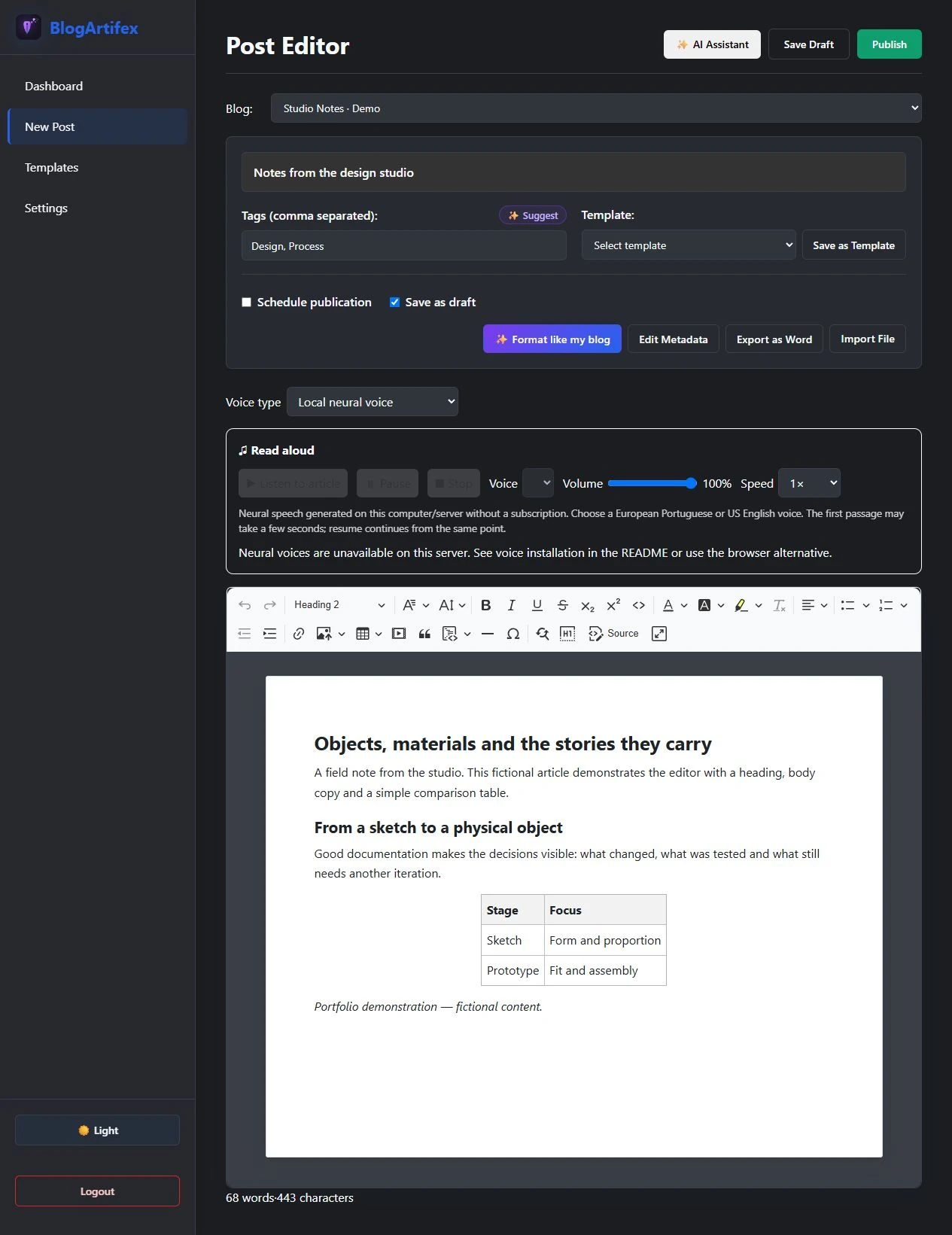Apply Underline formatting
The image size is (952, 1235).
pos(537,605)
